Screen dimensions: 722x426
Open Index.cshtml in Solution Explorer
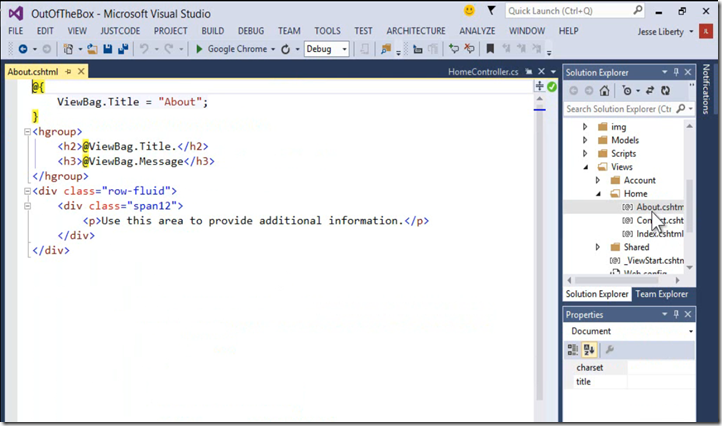(660, 234)
